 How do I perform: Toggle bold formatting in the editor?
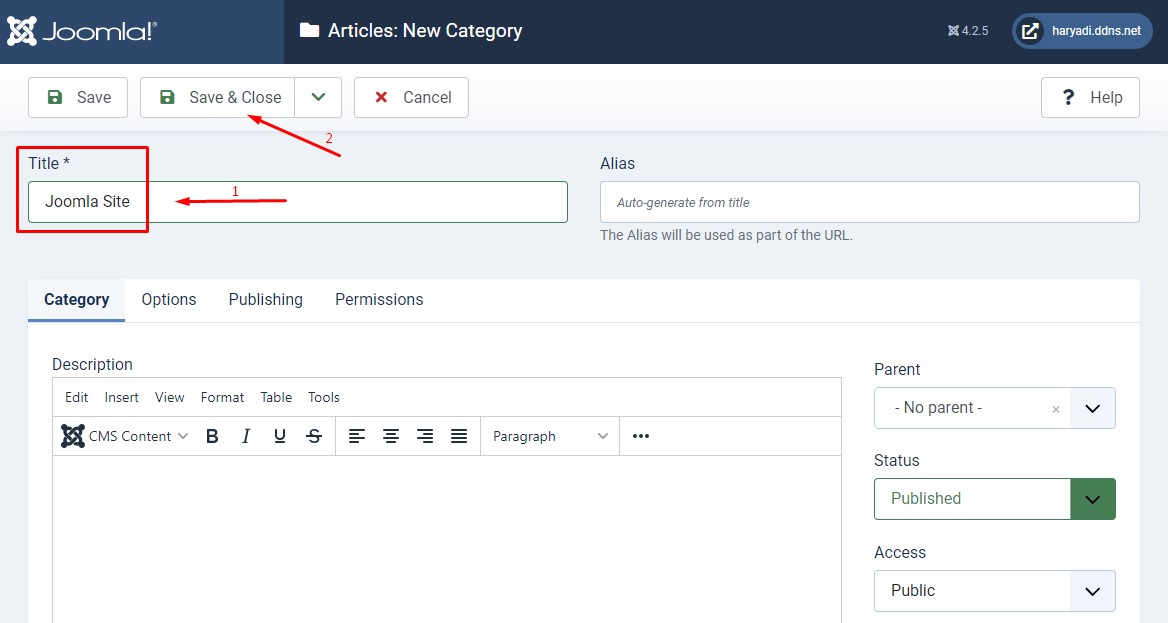coord(212,436)
